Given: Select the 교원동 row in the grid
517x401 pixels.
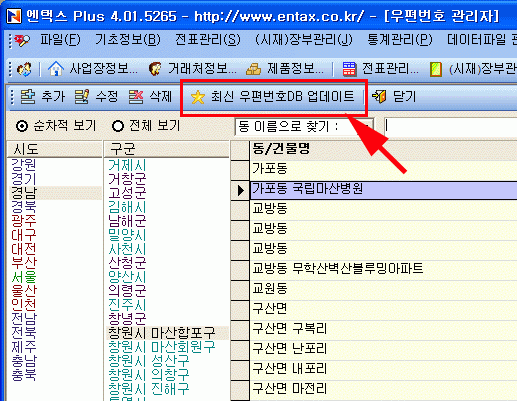Looking at the screenshot, I should click(x=383, y=289).
